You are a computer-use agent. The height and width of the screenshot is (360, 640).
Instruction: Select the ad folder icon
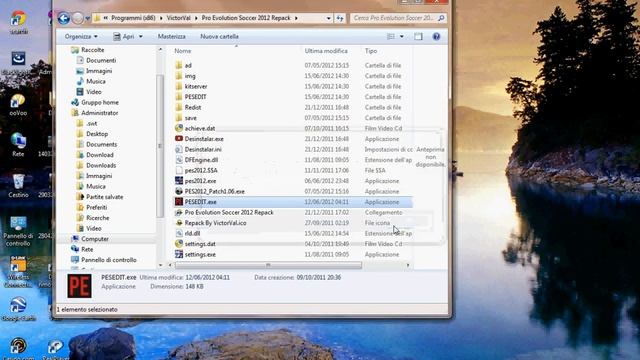tap(178, 65)
